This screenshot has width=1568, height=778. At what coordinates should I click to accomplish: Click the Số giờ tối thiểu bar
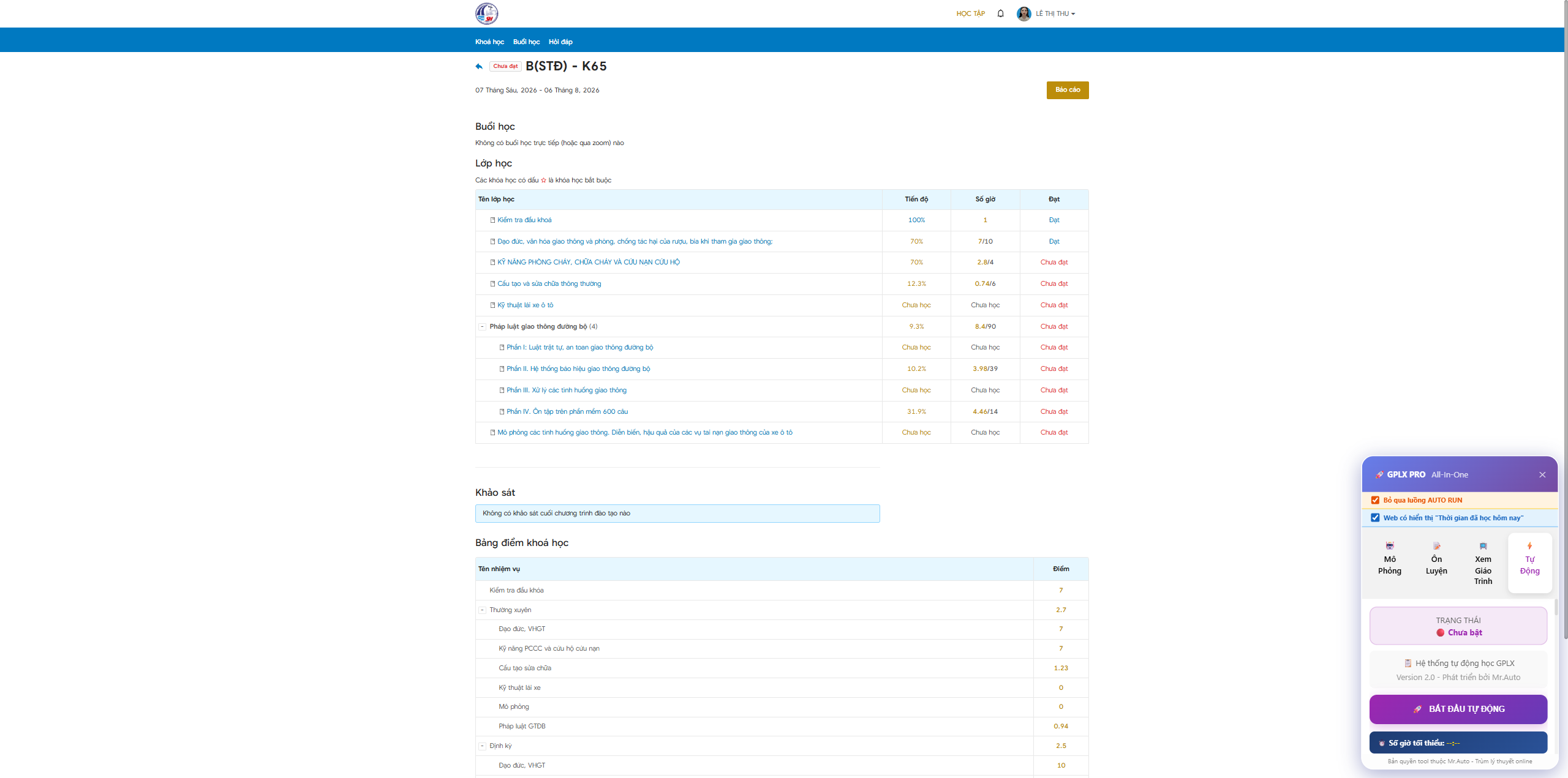pos(1458,742)
